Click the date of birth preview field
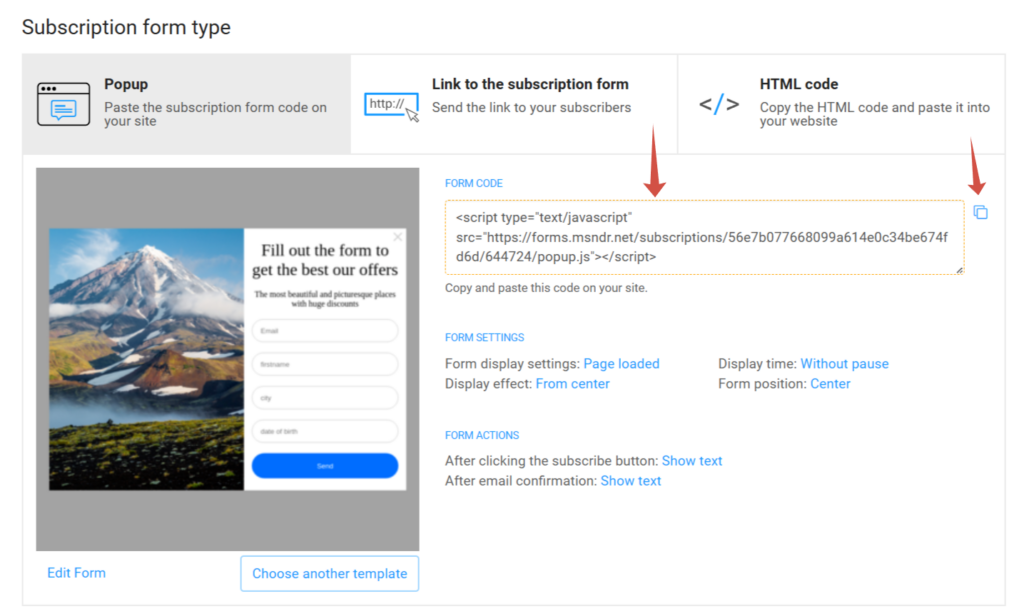The height and width of the screenshot is (609, 1024). (325, 431)
